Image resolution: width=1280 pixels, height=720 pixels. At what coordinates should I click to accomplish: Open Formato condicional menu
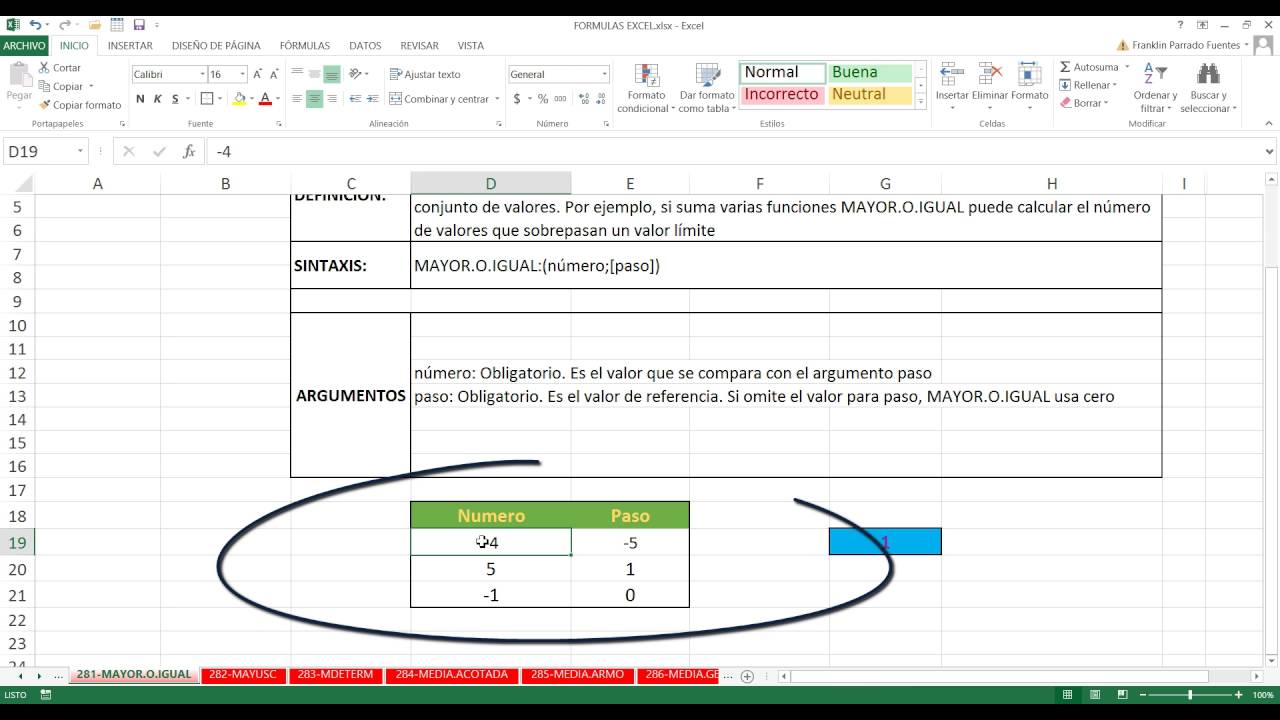647,88
